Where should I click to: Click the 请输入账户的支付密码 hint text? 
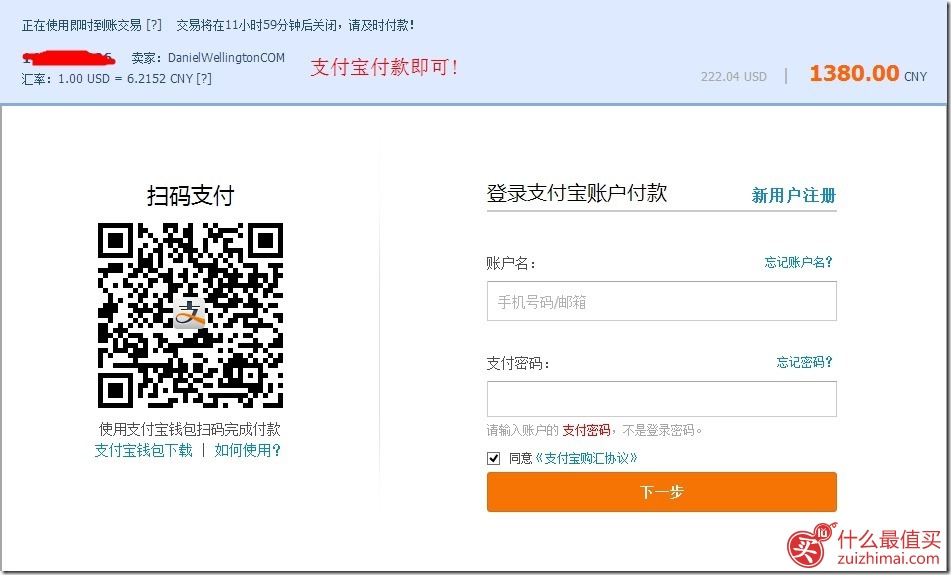click(x=594, y=431)
